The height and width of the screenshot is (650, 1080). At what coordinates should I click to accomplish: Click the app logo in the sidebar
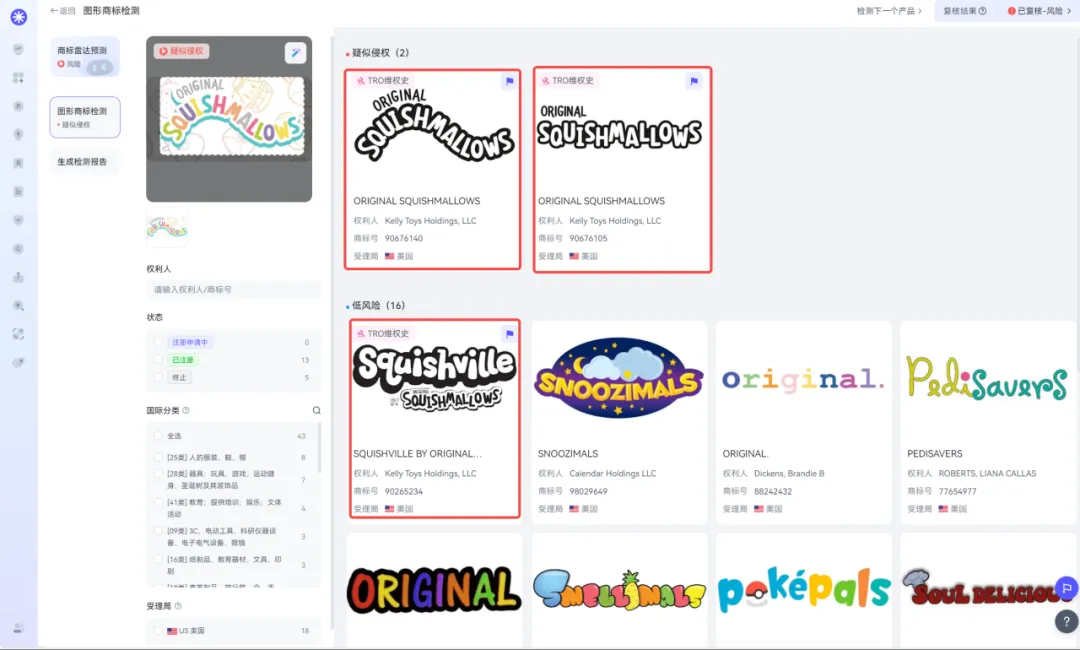coord(19,17)
